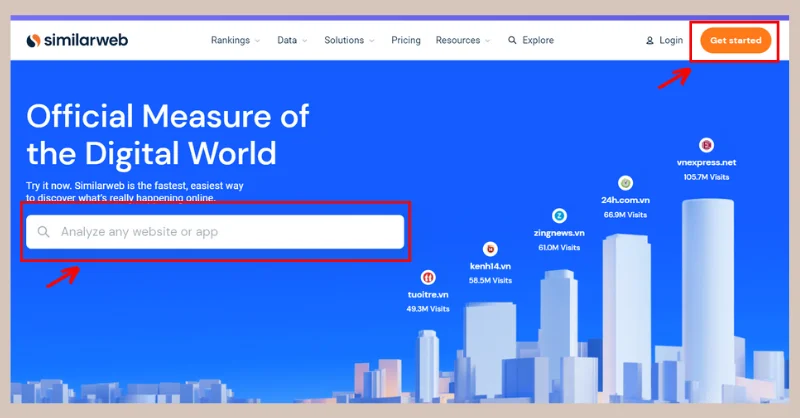Click the 49.3M Visits value
The width and height of the screenshot is (800, 418).
tap(428, 309)
